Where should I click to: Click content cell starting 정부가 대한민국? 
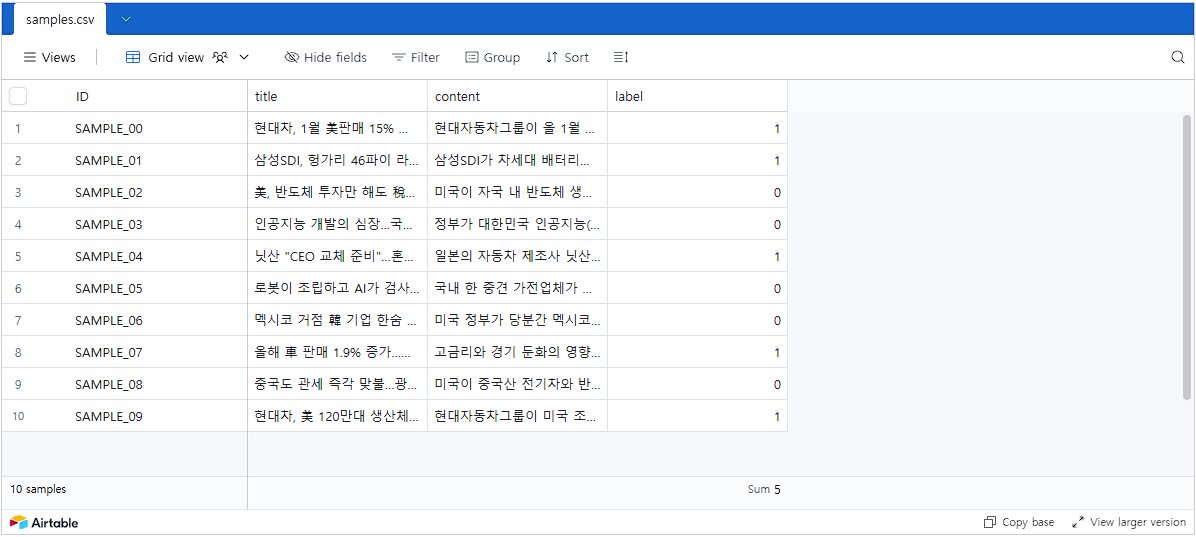517,225
